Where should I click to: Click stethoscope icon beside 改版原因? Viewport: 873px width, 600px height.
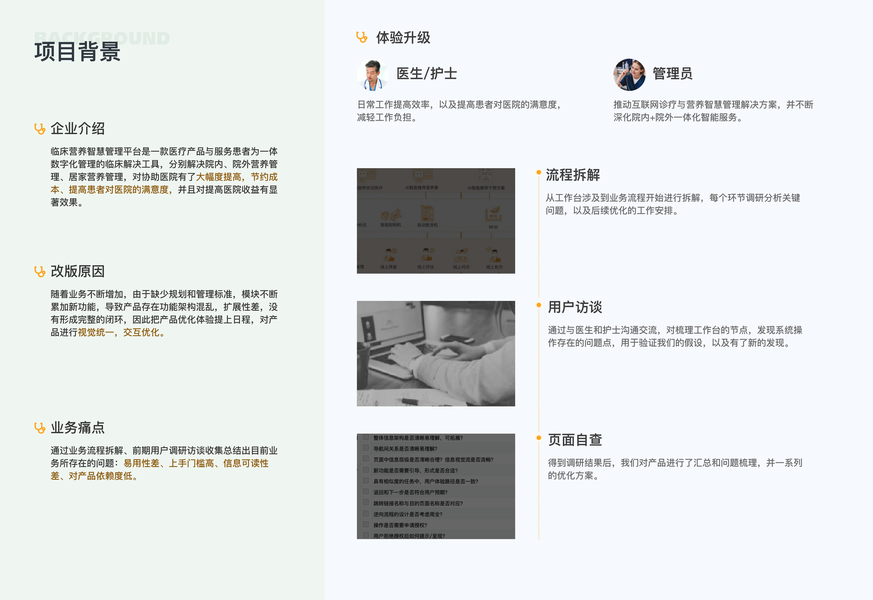(40, 272)
